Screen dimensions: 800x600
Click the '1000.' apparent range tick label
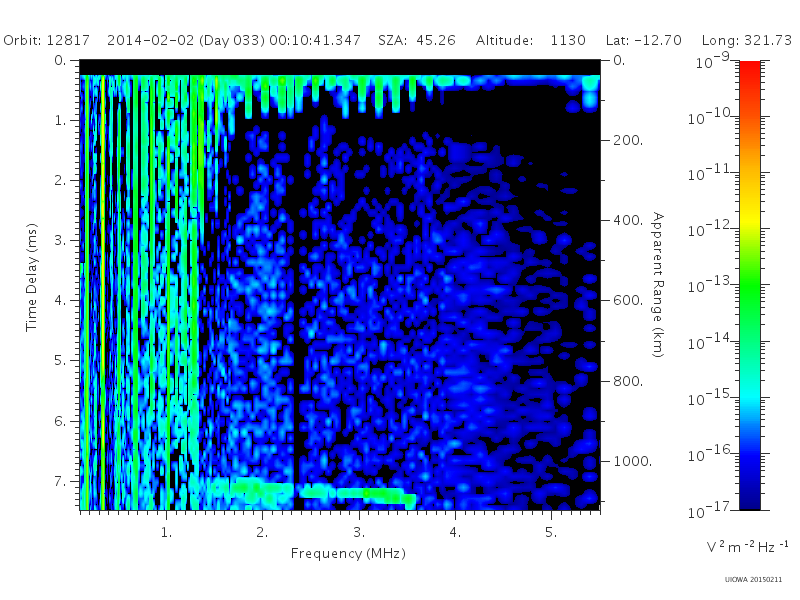pyautogui.click(x=633, y=461)
